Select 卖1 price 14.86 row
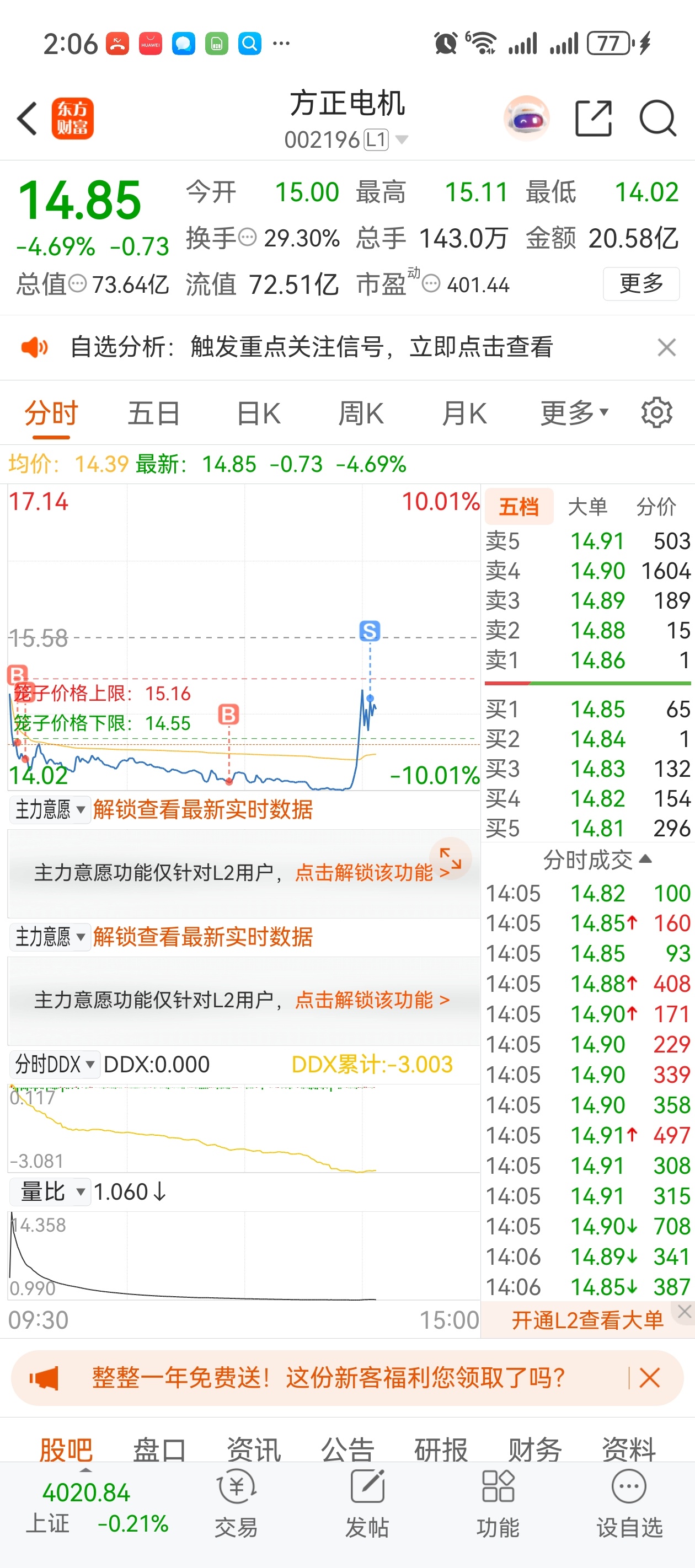The width and height of the screenshot is (695, 1568). (588, 661)
